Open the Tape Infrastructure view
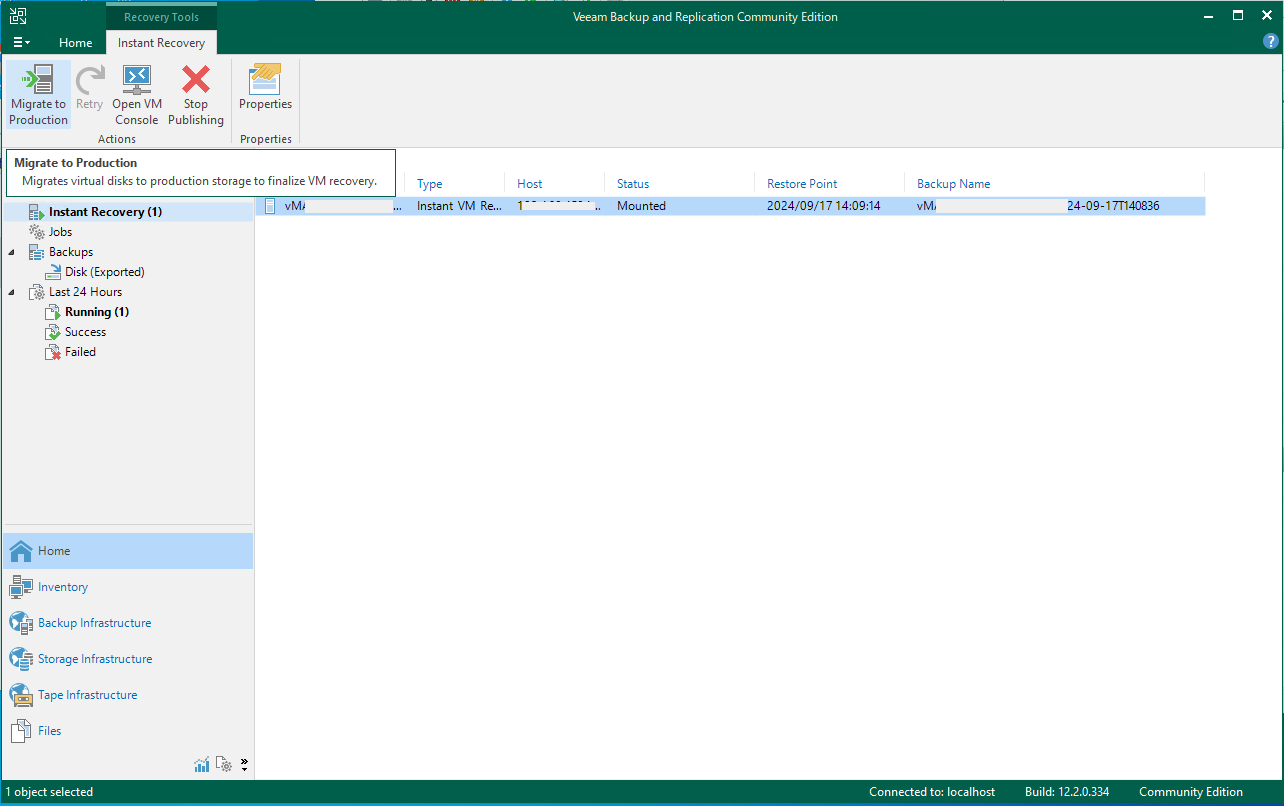The image size is (1284, 806). click(128, 695)
